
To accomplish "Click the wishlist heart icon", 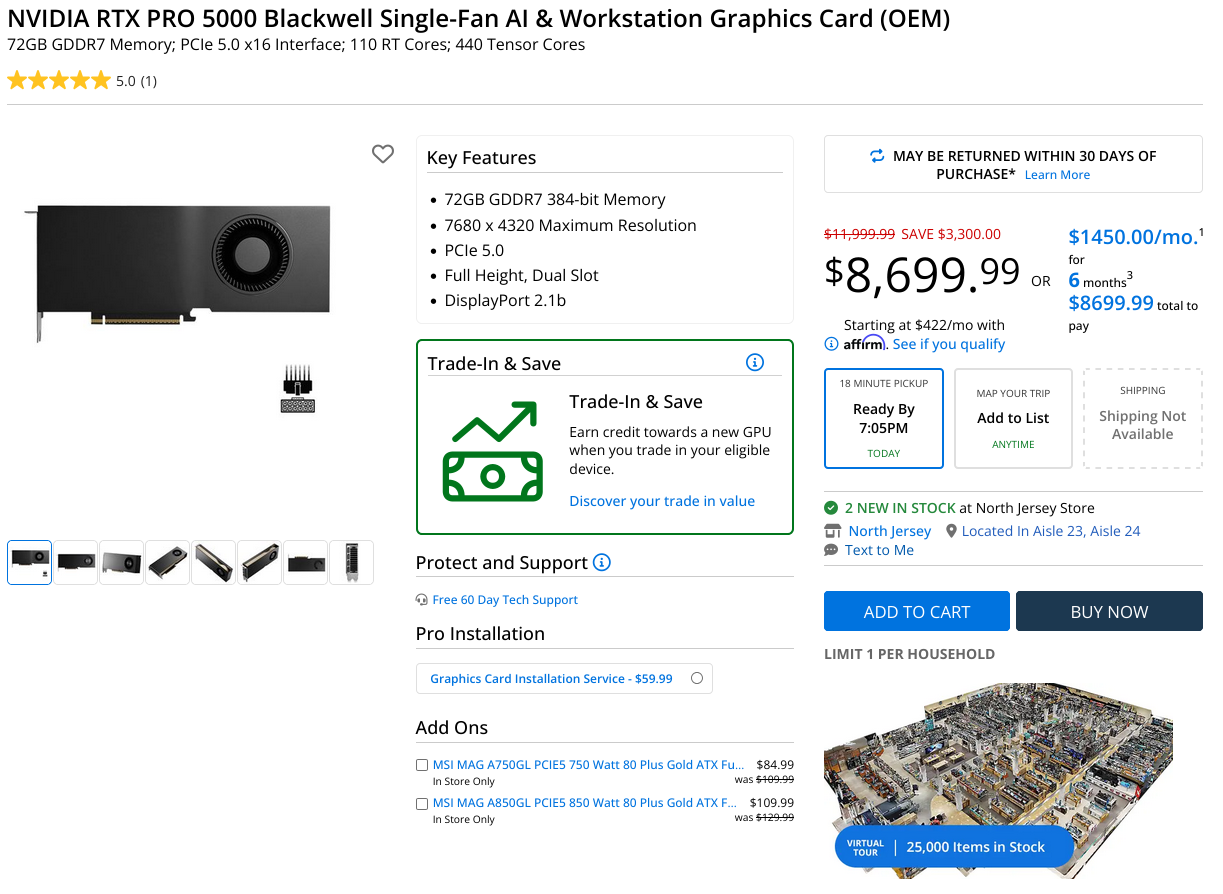I will point(383,154).
